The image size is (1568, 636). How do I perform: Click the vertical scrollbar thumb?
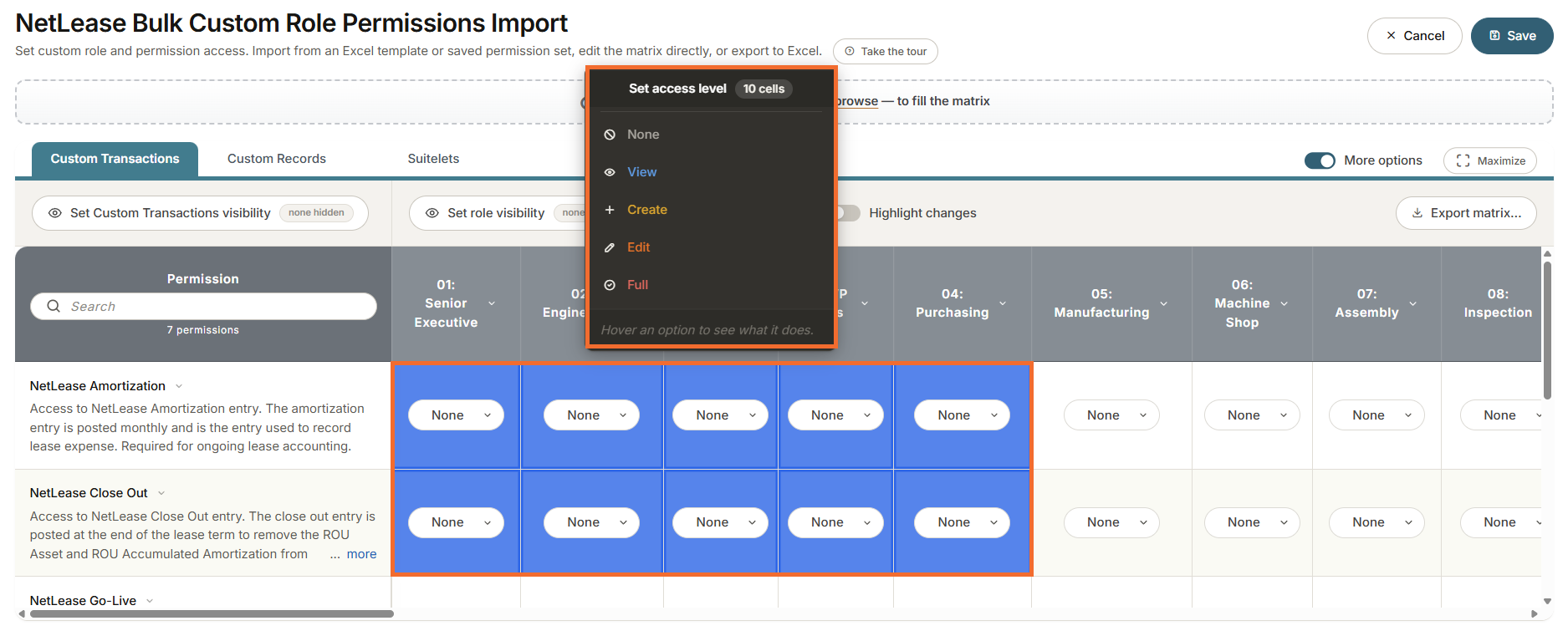coord(1547,331)
